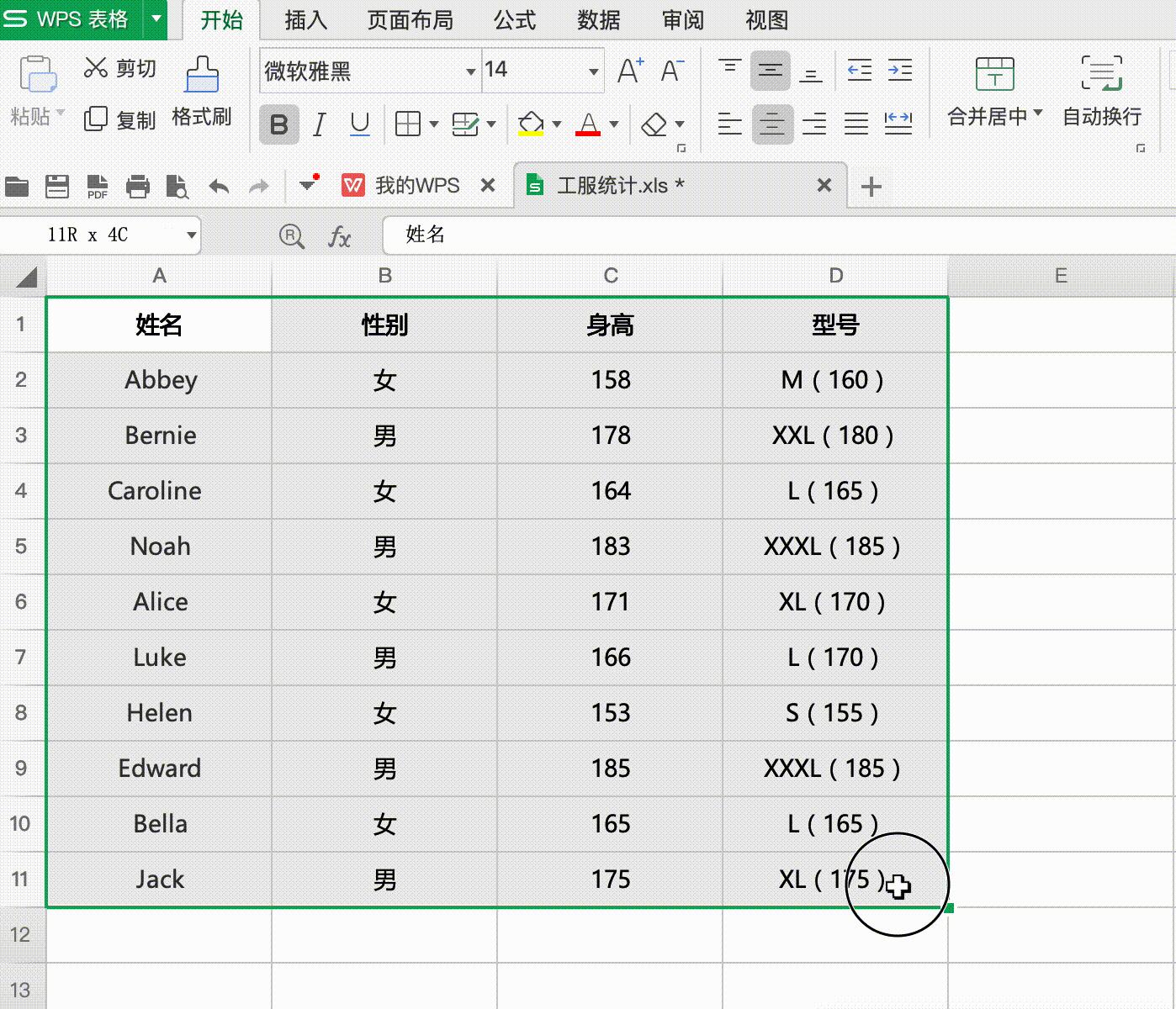
Task: Open print preview with the preview icon
Action: coord(177,186)
